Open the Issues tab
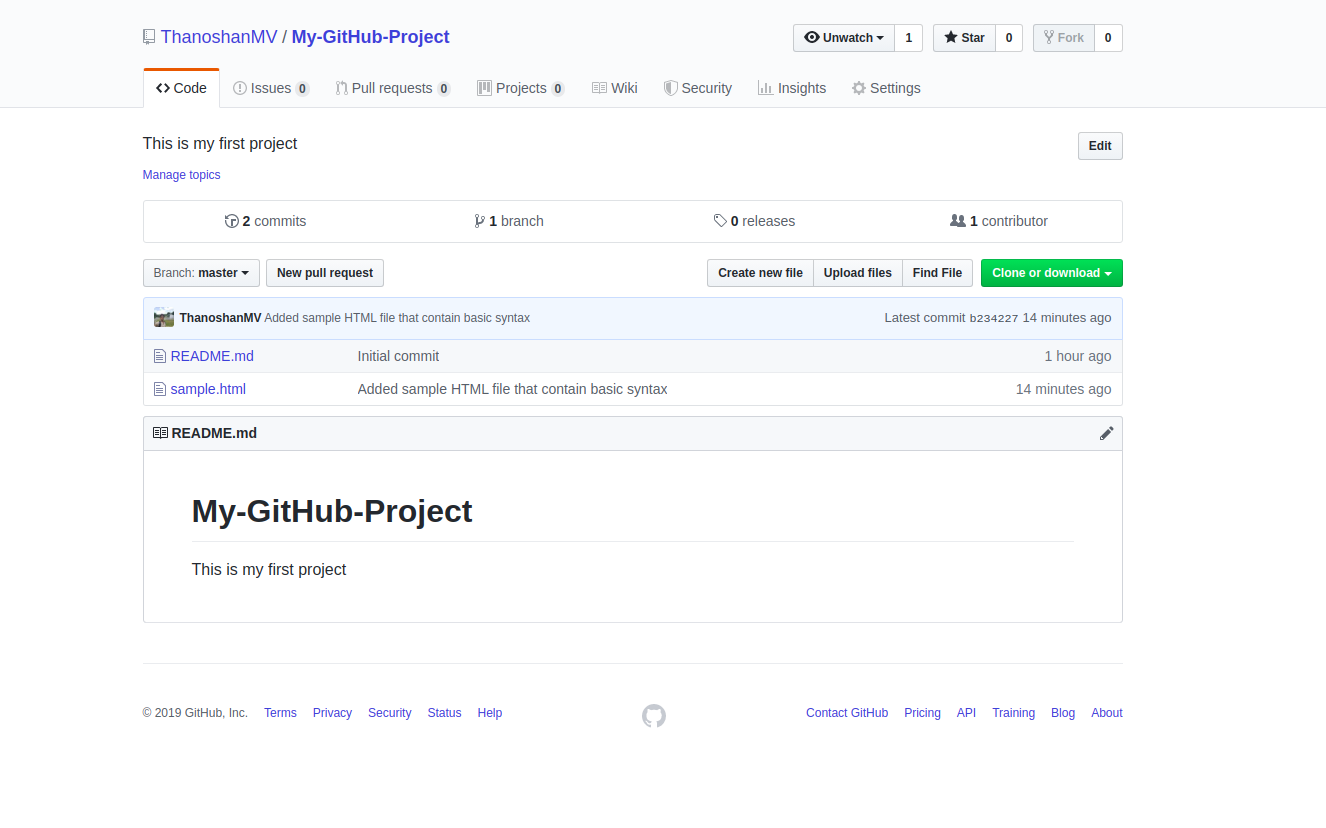Image resolution: width=1326 pixels, height=828 pixels. click(x=270, y=88)
